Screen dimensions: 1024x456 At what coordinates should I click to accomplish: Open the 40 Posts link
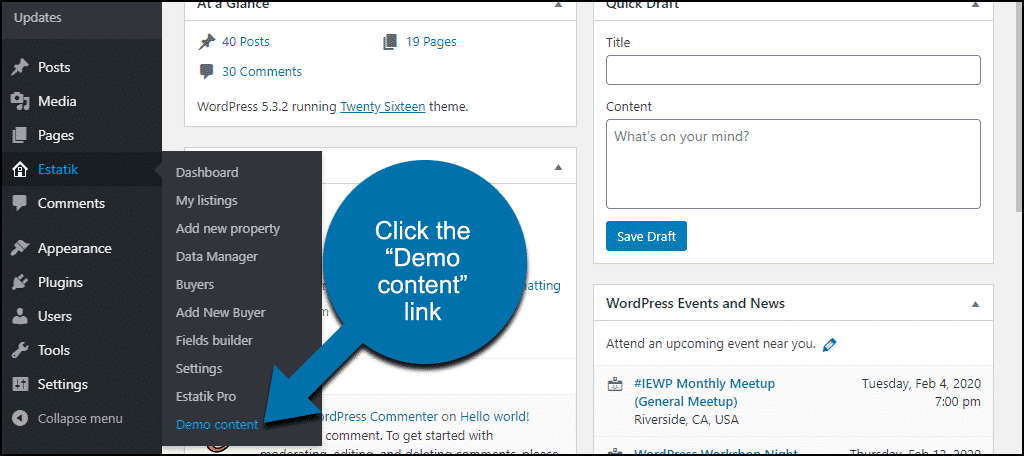[246, 42]
